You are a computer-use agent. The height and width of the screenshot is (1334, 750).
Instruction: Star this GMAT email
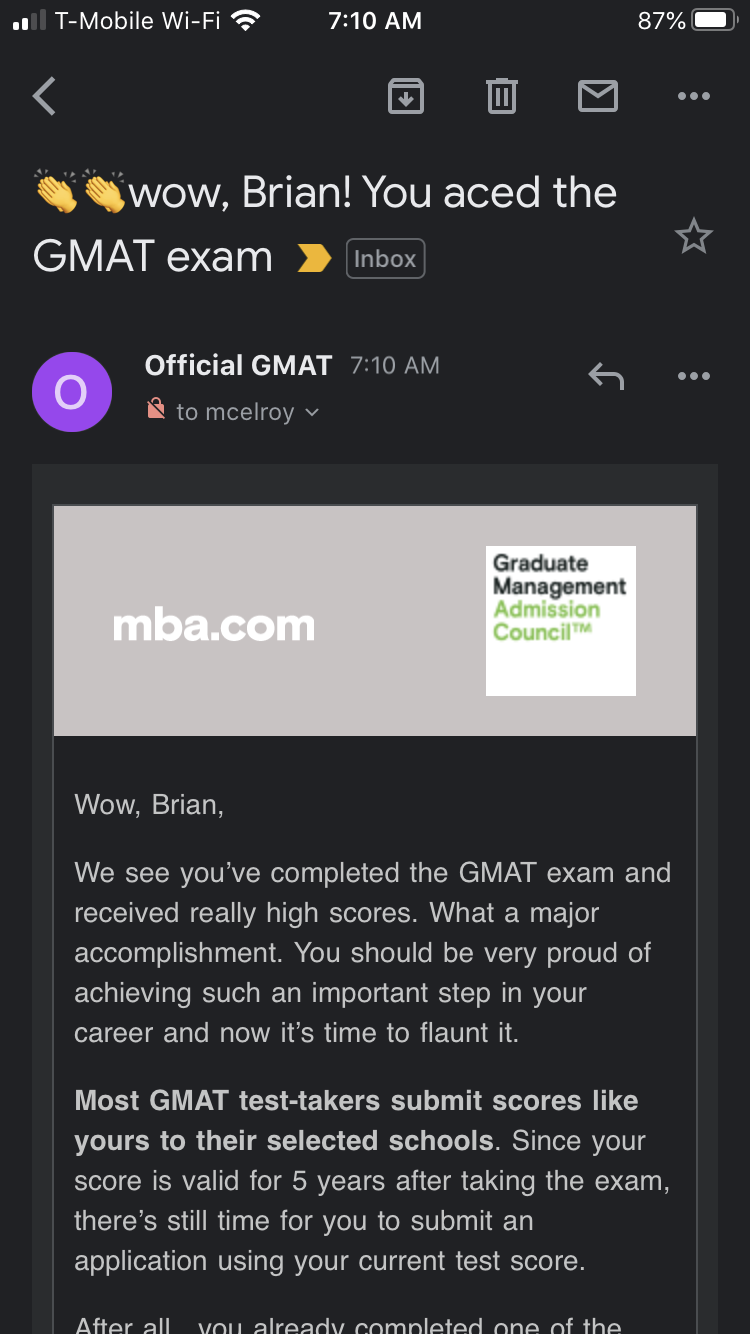point(693,238)
